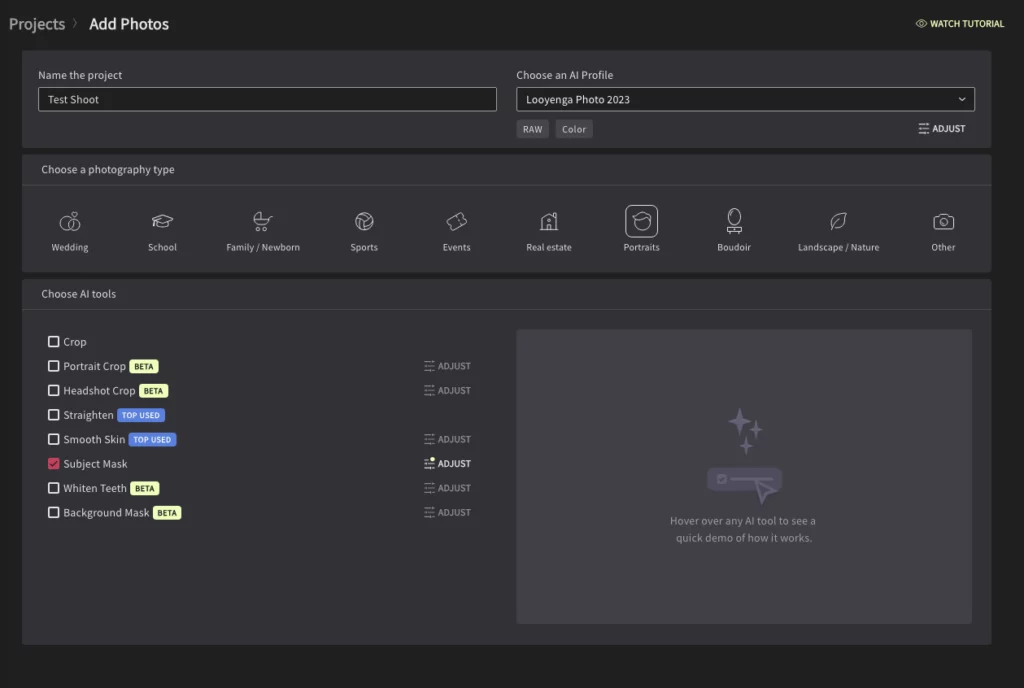This screenshot has height=688, width=1024.
Task: Expand the Straighten tool checkbox option
Action: coord(53,415)
